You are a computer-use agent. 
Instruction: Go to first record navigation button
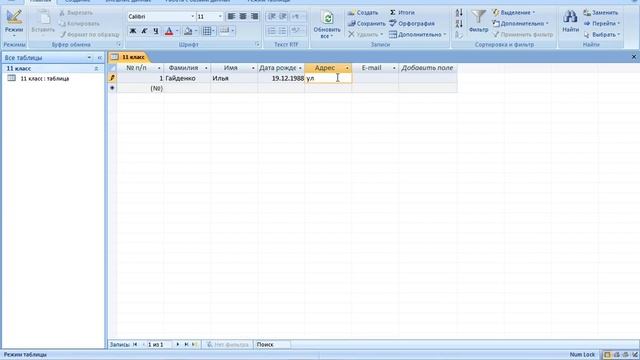[135, 345]
